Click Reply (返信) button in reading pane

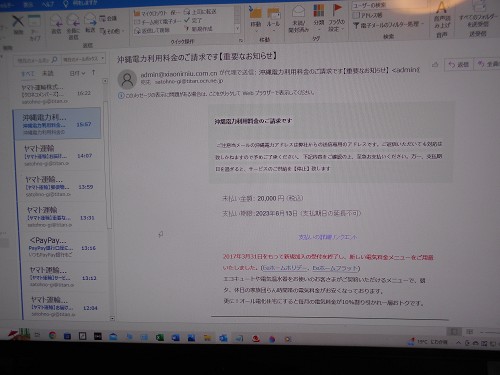pyautogui.click(x=459, y=64)
